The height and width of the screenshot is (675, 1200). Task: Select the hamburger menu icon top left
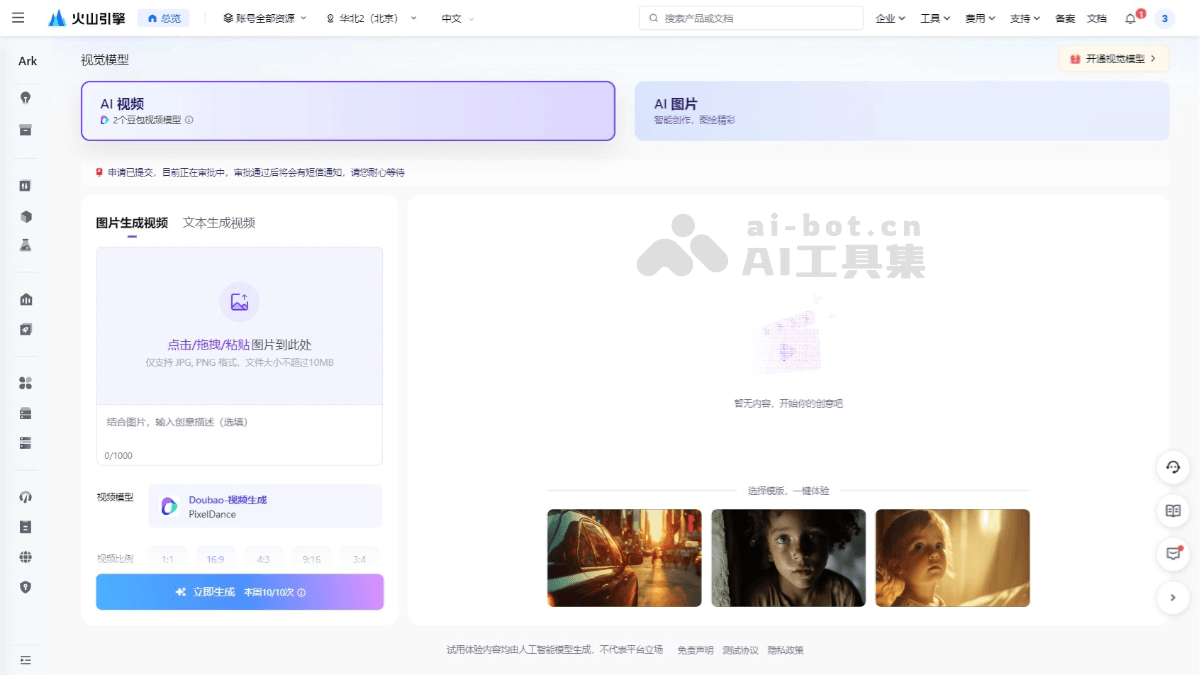coord(18,17)
